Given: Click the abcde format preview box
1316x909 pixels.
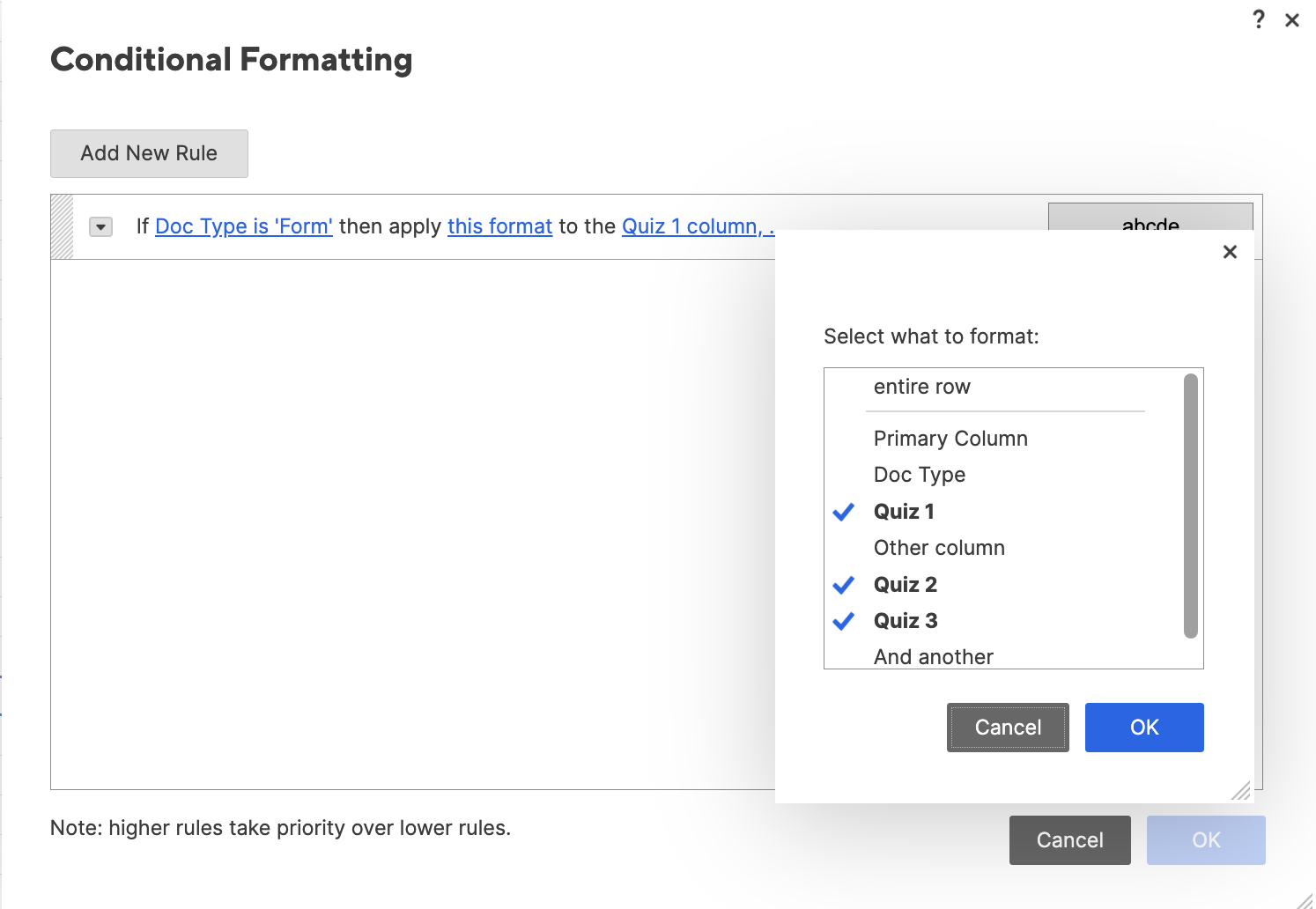Looking at the screenshot, I should pos(1150,218).
